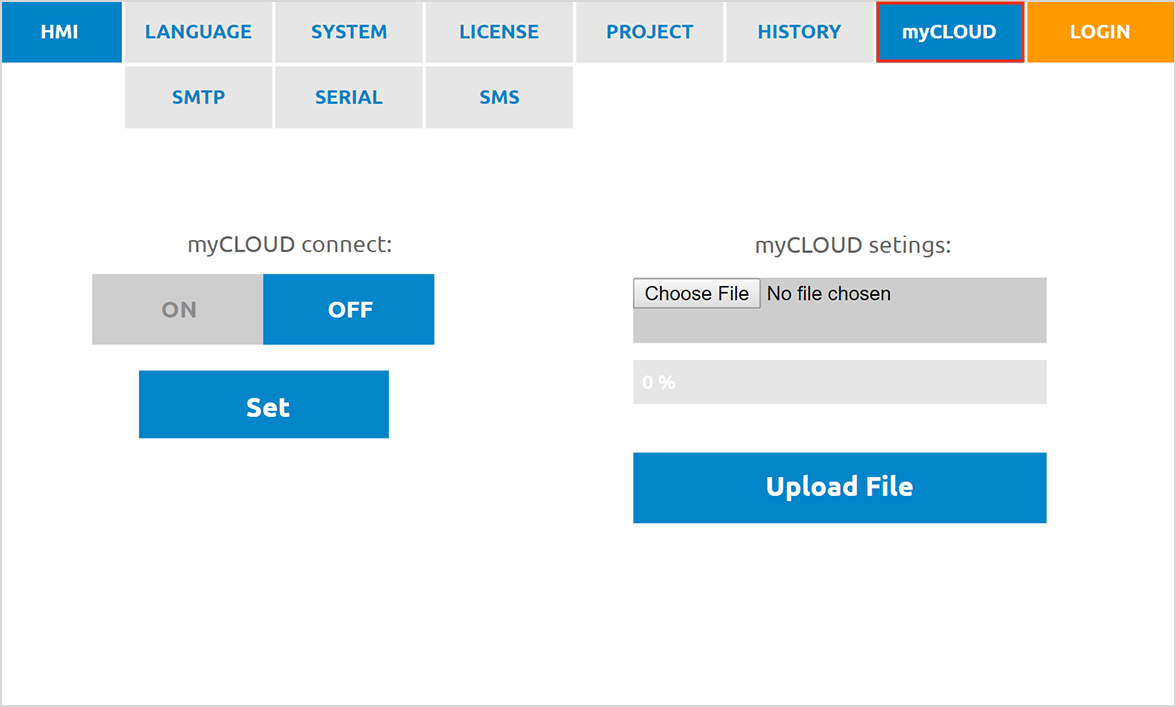
Task: Click the 0 % upload progress bar
Action: point(839,382)
